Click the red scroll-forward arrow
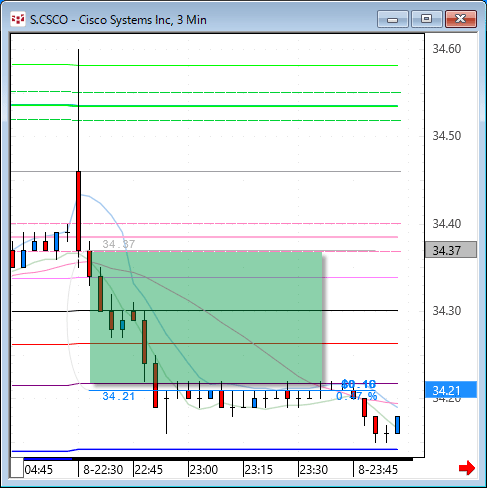487x488 pixels. pyautogui.click(x=467, y=468)
